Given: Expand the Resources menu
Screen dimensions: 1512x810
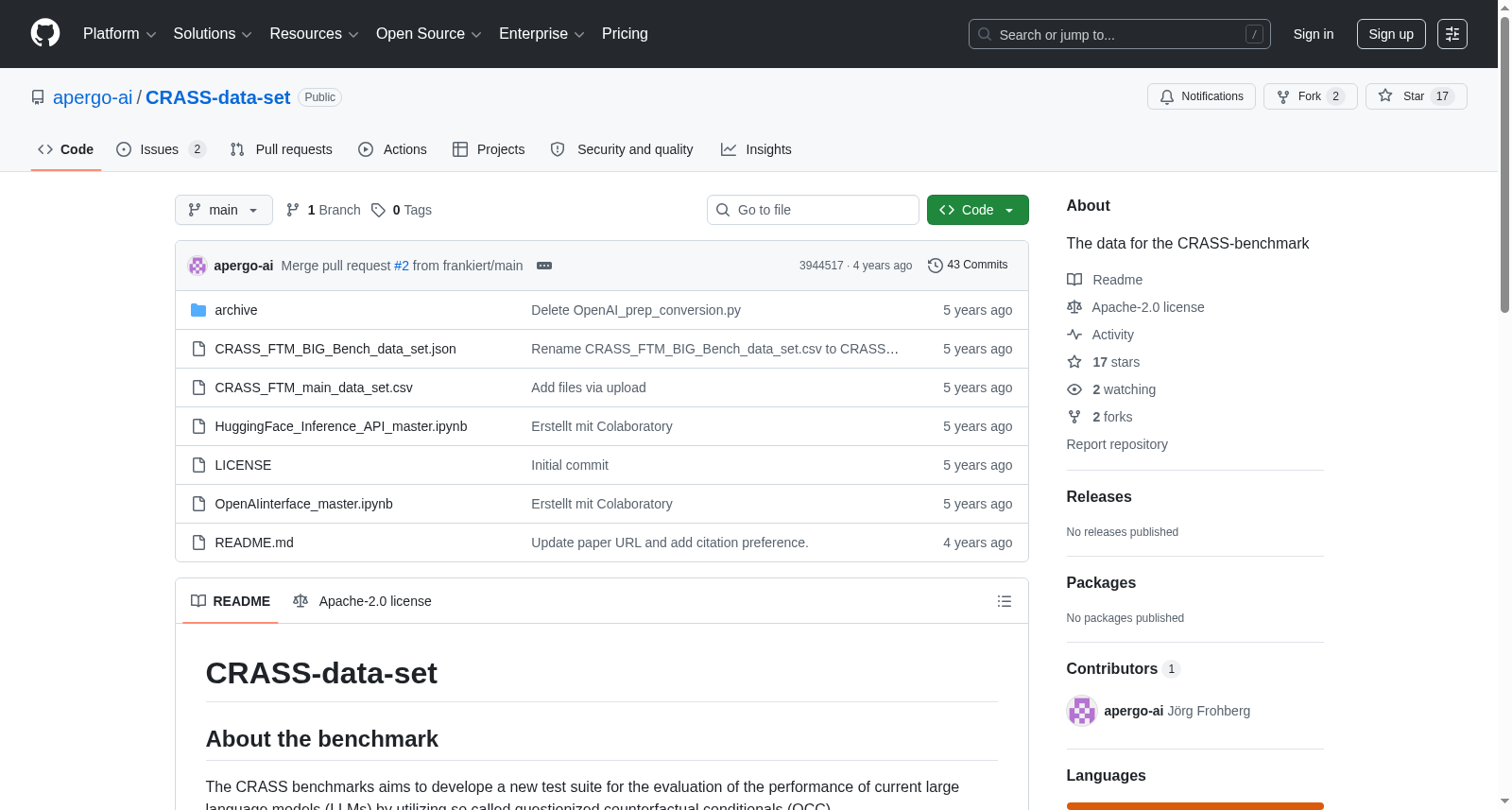Looking at the screenshot, I should coord(314,34).
